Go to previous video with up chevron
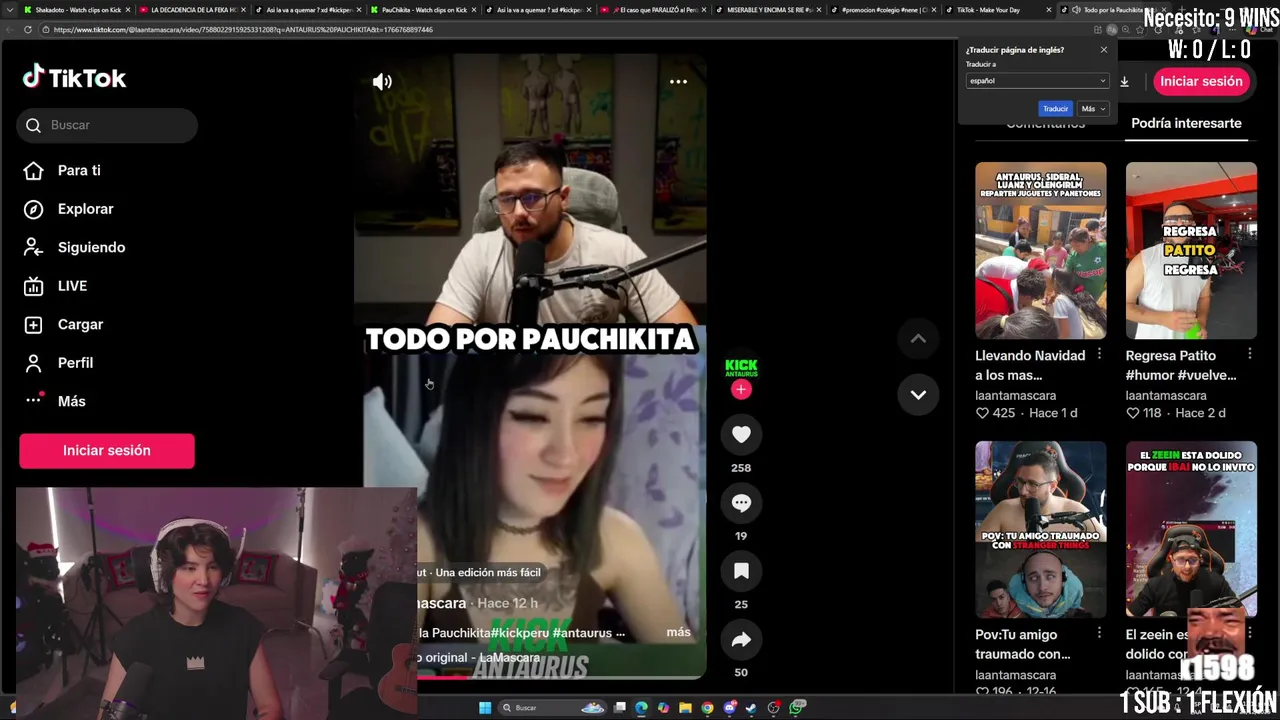This screenshot has width=1280, height=720. [x=918, y=339]
